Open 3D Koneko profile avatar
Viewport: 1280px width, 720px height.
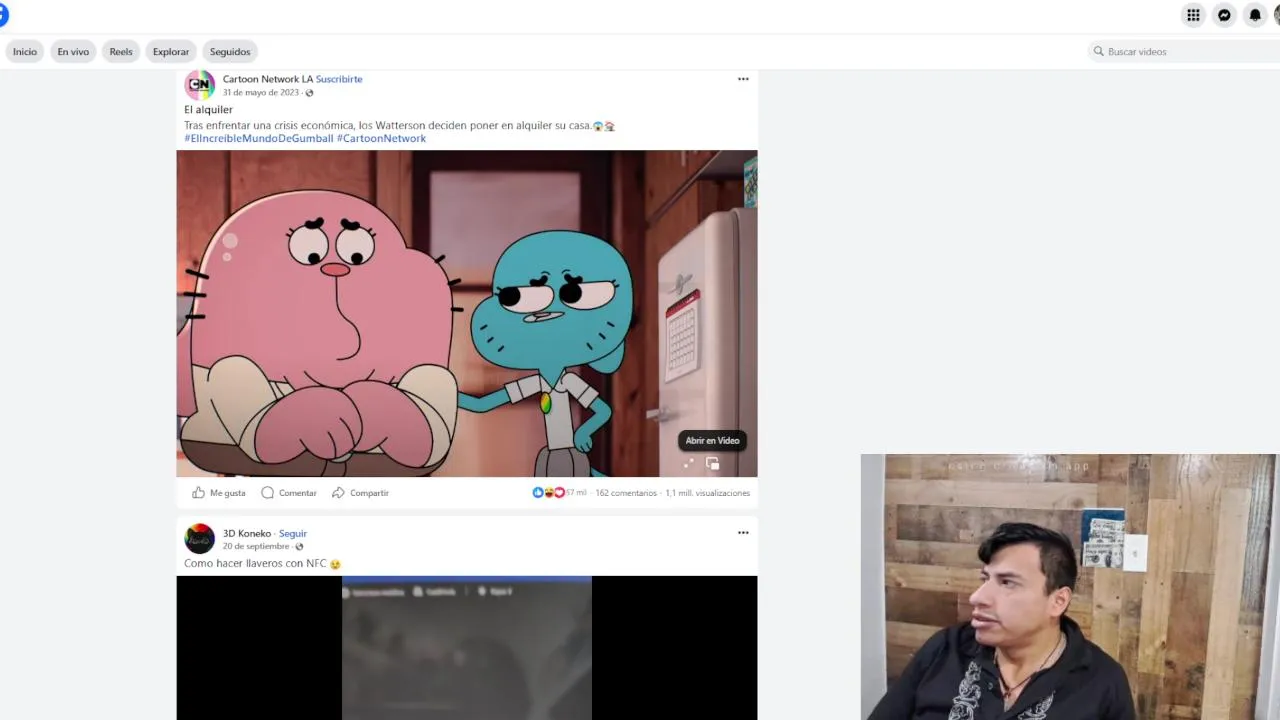200,539
